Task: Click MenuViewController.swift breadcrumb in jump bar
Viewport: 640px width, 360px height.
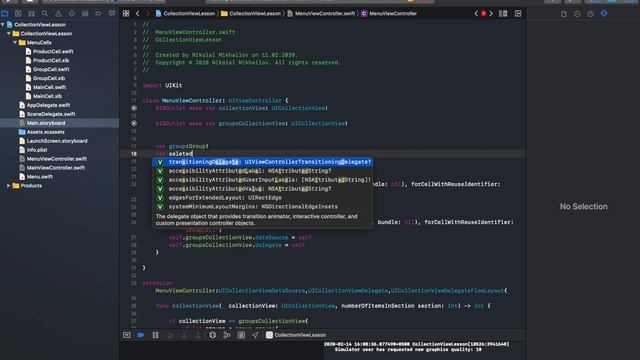Action: pyautogui.click(x=321, y=13)
